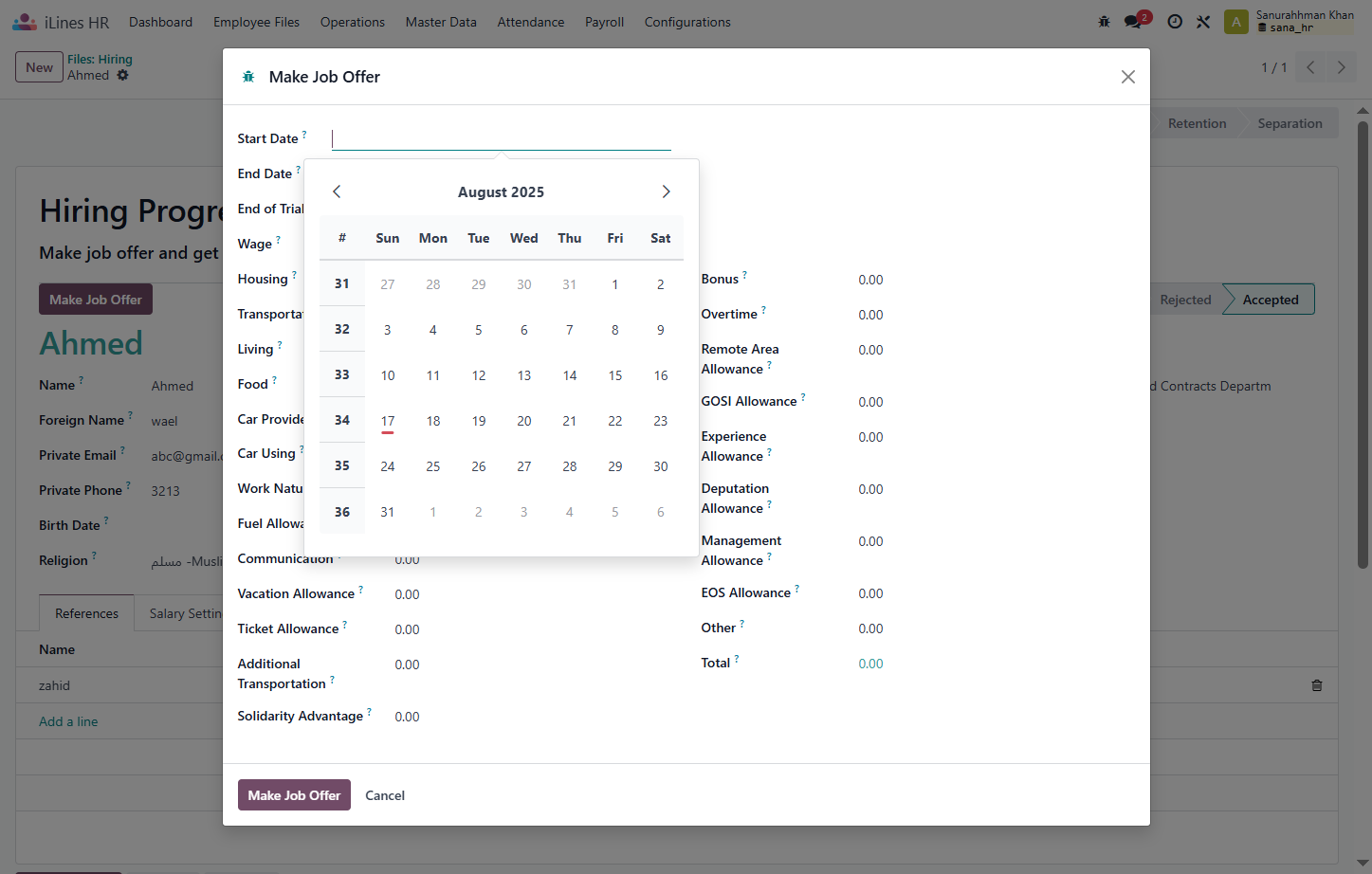Pick August 1 in the calendar

615,284
